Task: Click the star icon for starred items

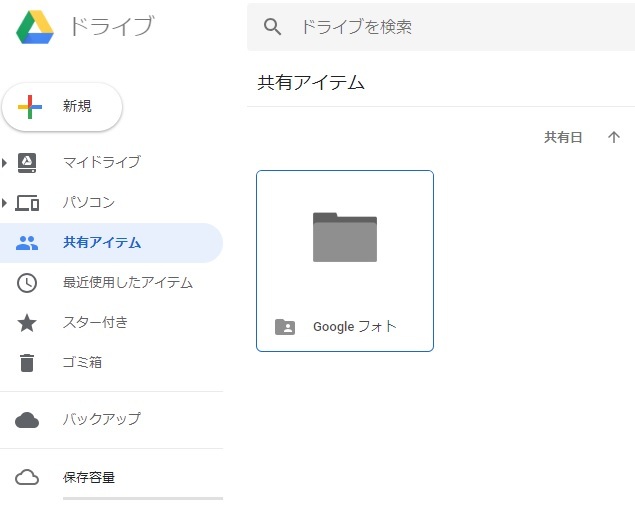Action: [28, 323]
